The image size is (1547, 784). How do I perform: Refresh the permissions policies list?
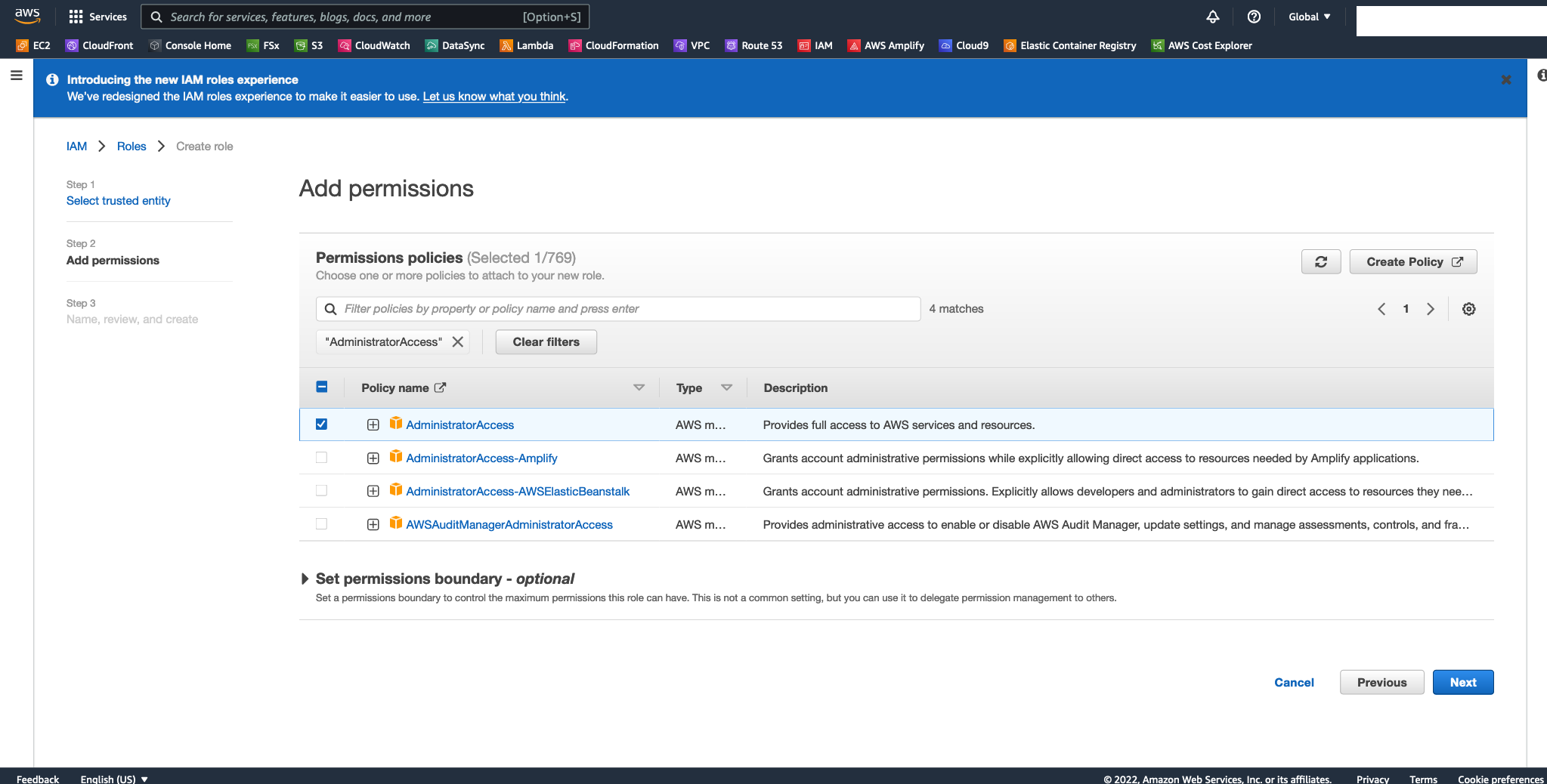1321,262
